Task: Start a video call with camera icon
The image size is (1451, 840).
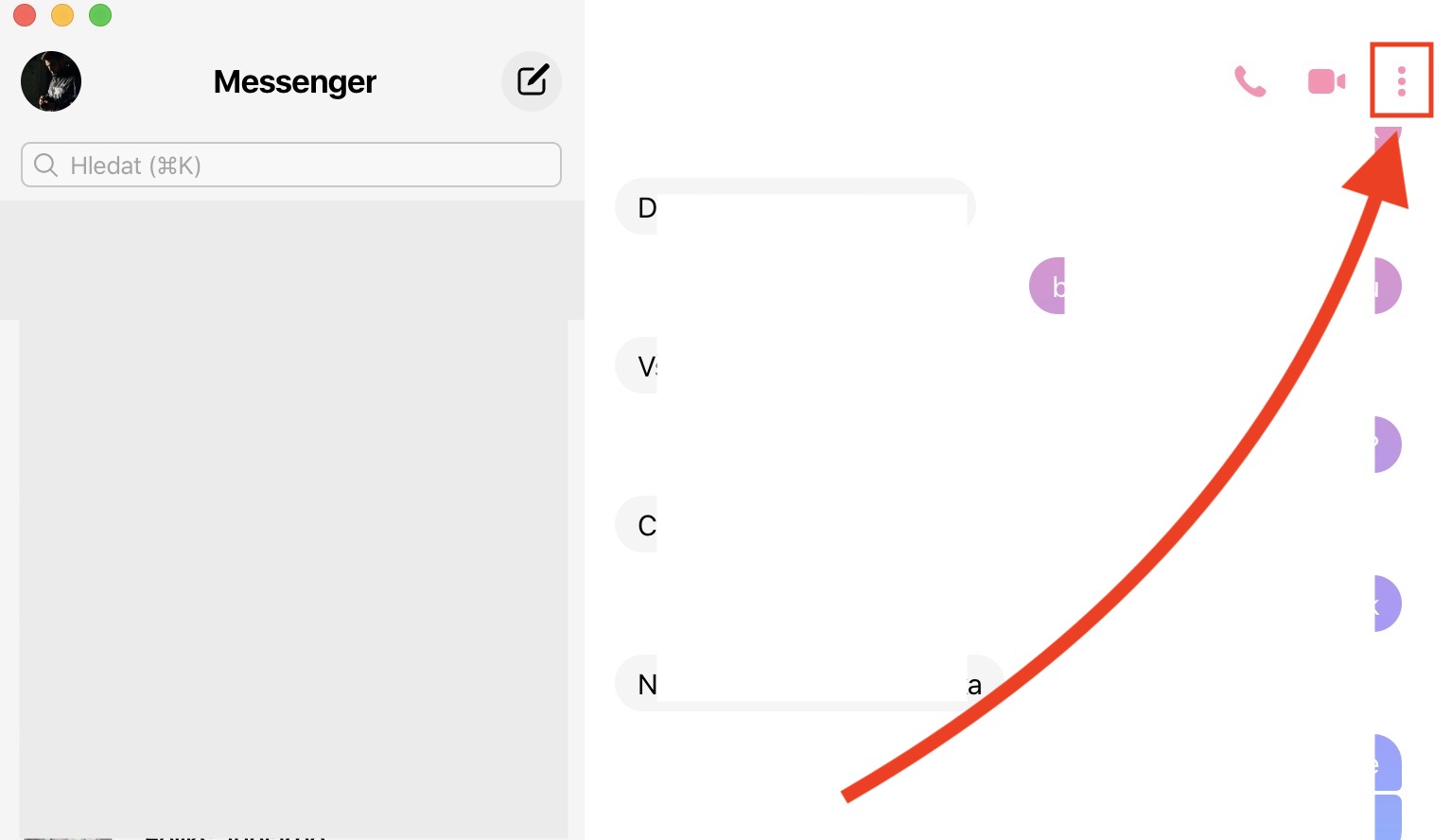Action: click(x=1326, y=81)
